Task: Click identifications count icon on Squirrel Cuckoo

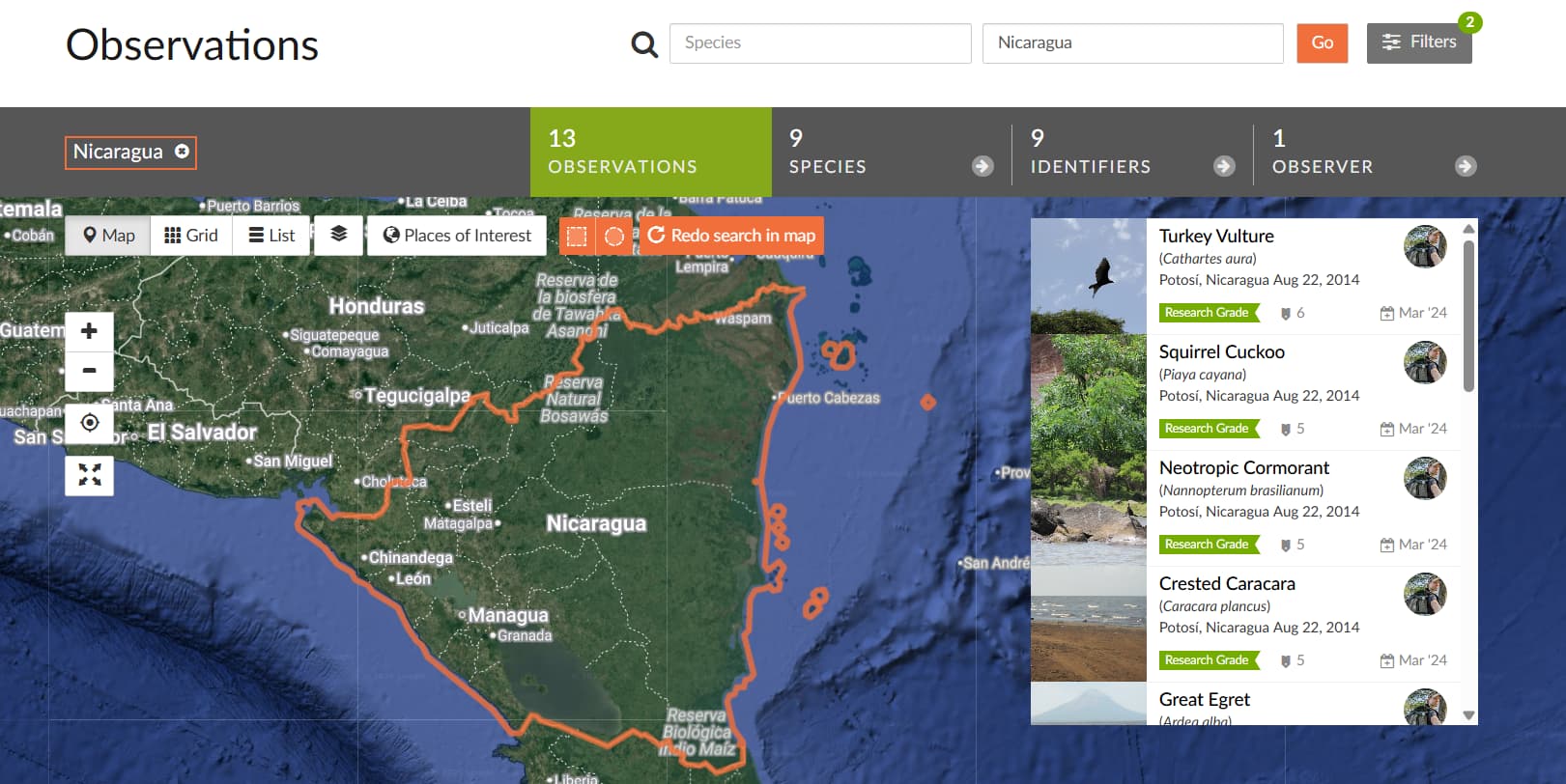Action: (x=1286, y=429)
